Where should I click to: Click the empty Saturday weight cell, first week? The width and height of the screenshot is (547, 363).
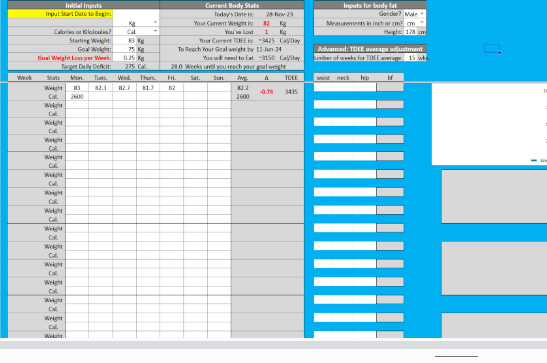pyautogui.click(x=195, y=88)
